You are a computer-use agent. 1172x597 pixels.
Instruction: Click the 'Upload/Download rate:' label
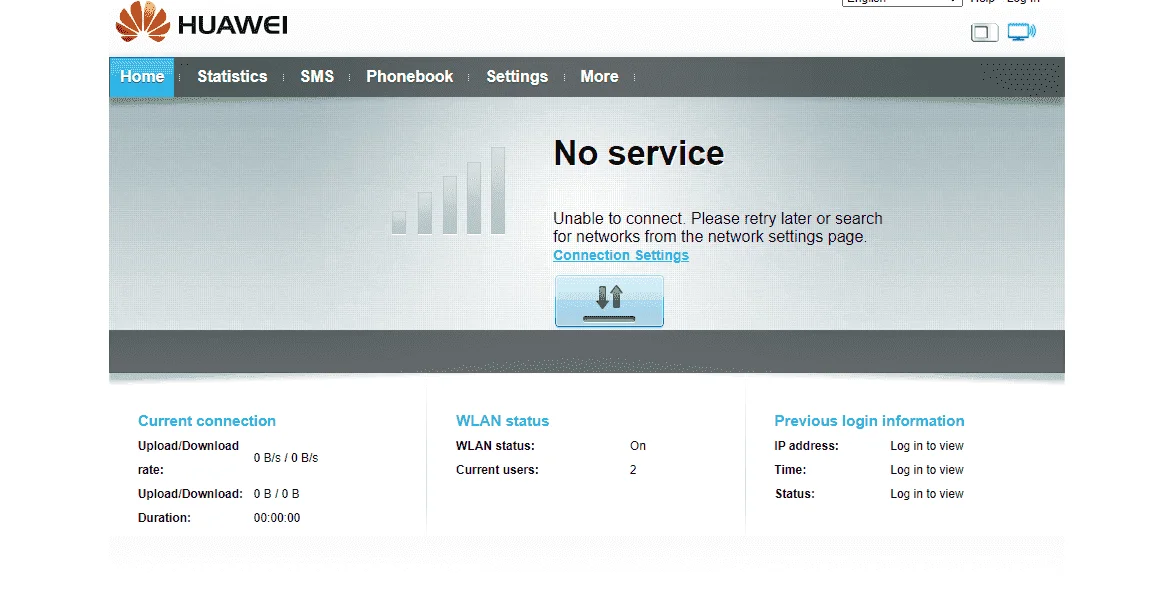[188, 457]
